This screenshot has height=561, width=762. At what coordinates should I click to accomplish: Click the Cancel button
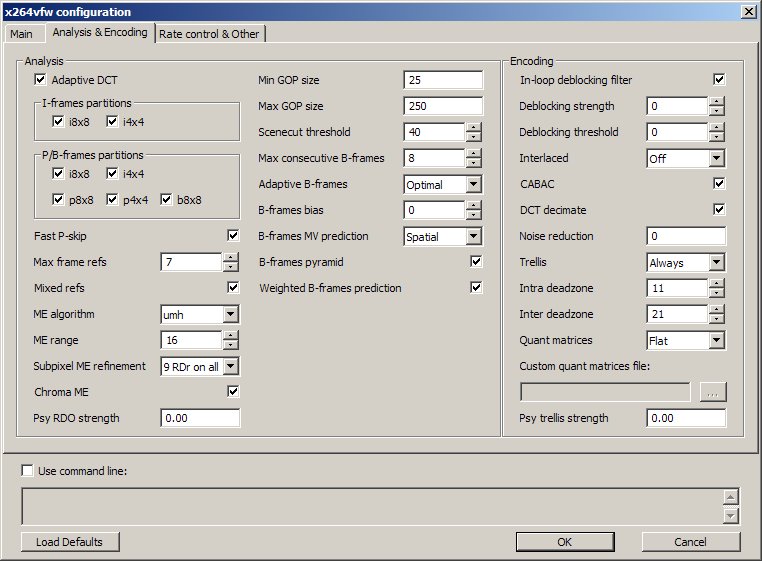coord(691,542)
